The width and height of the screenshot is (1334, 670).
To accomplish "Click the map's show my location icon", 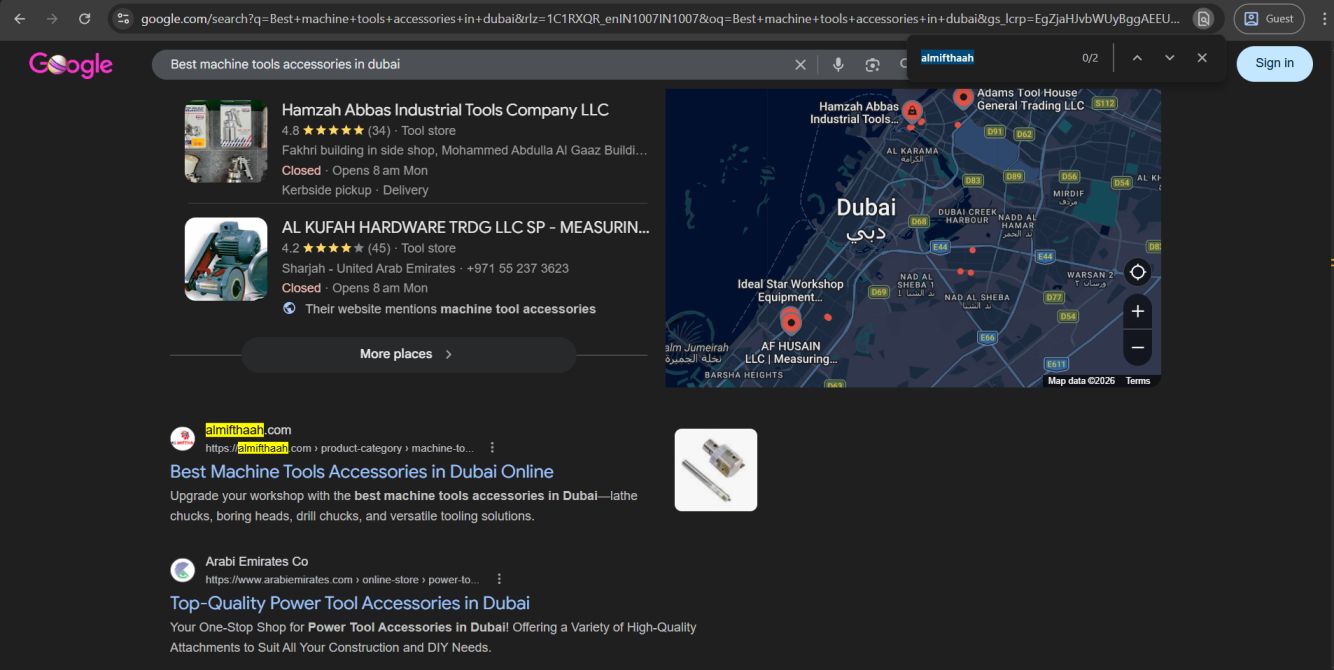I will pyautogui.click(x=1137, y=272).
